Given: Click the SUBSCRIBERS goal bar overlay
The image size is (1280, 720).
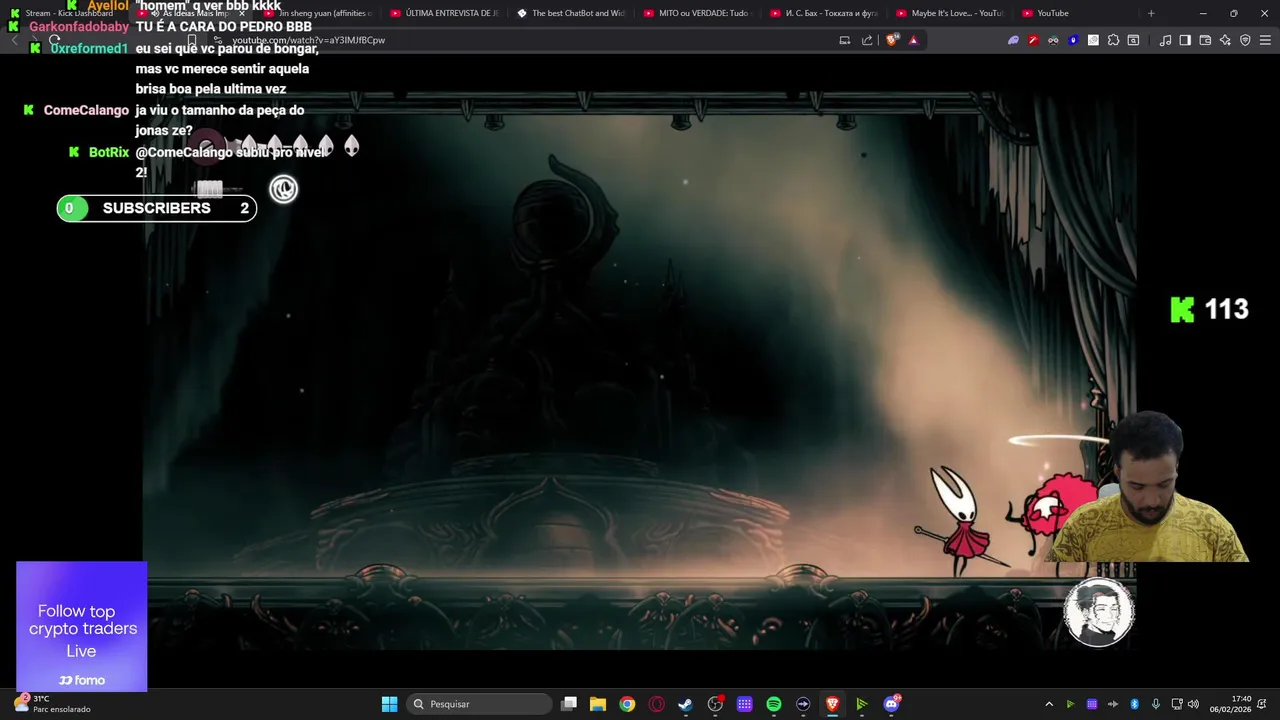Looking at the screenshot, I should pyautogui.click(x=157, y=208).
